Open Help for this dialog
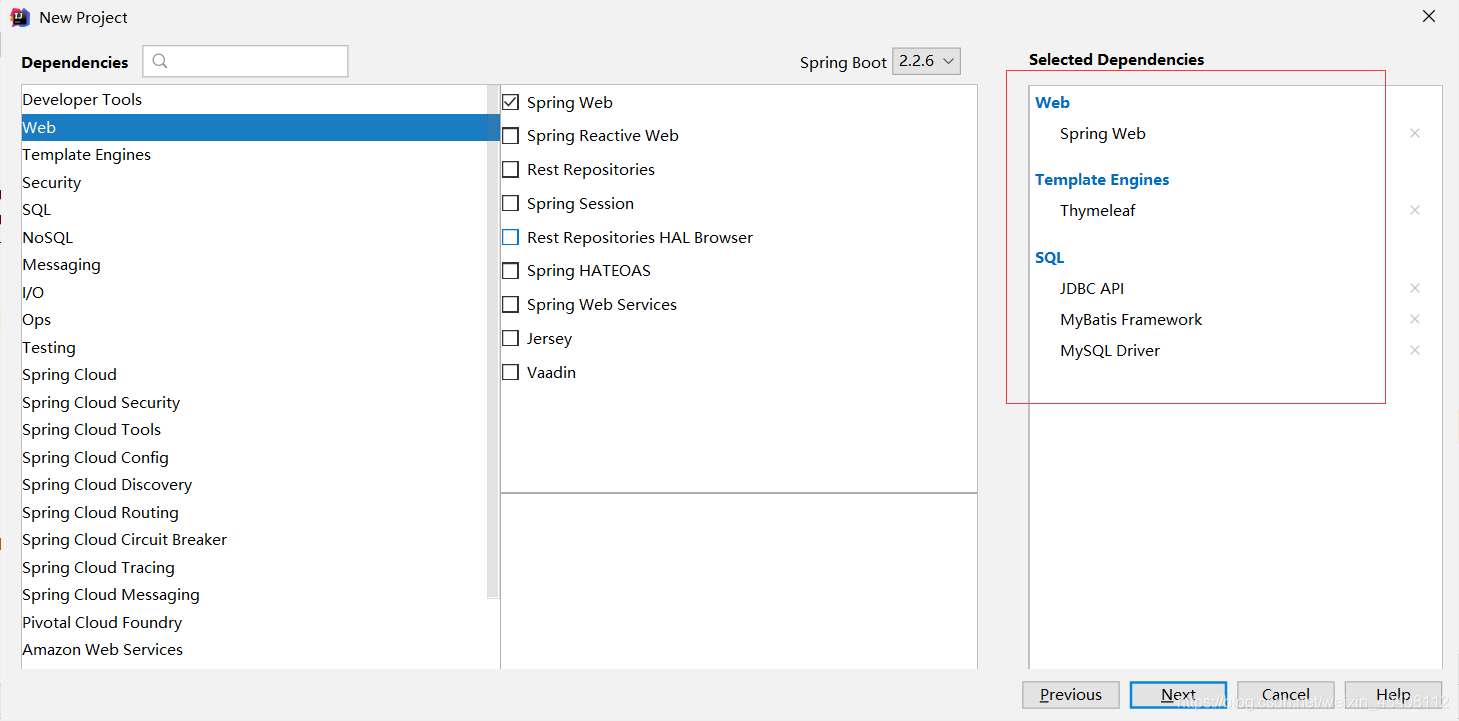The image size is (1459, 721). pyautogui.click(x=1393, y=694)
